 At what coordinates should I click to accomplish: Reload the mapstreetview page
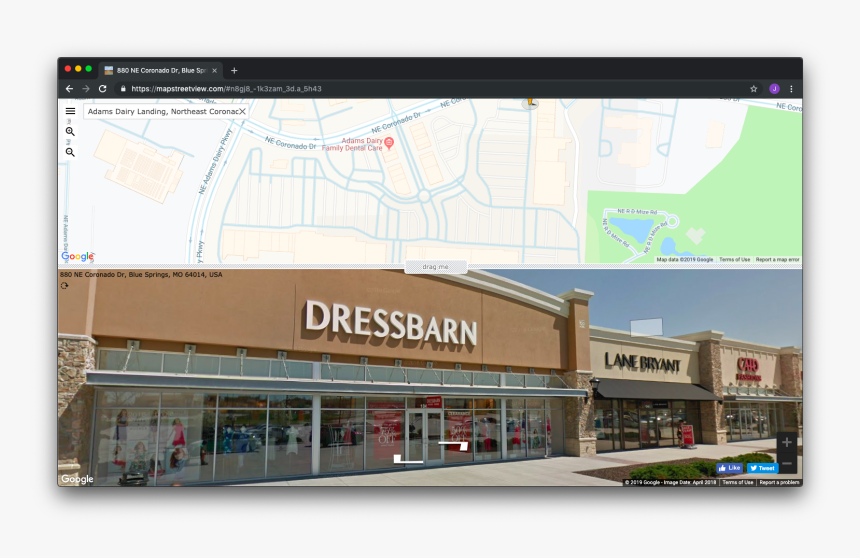point(103,88)
